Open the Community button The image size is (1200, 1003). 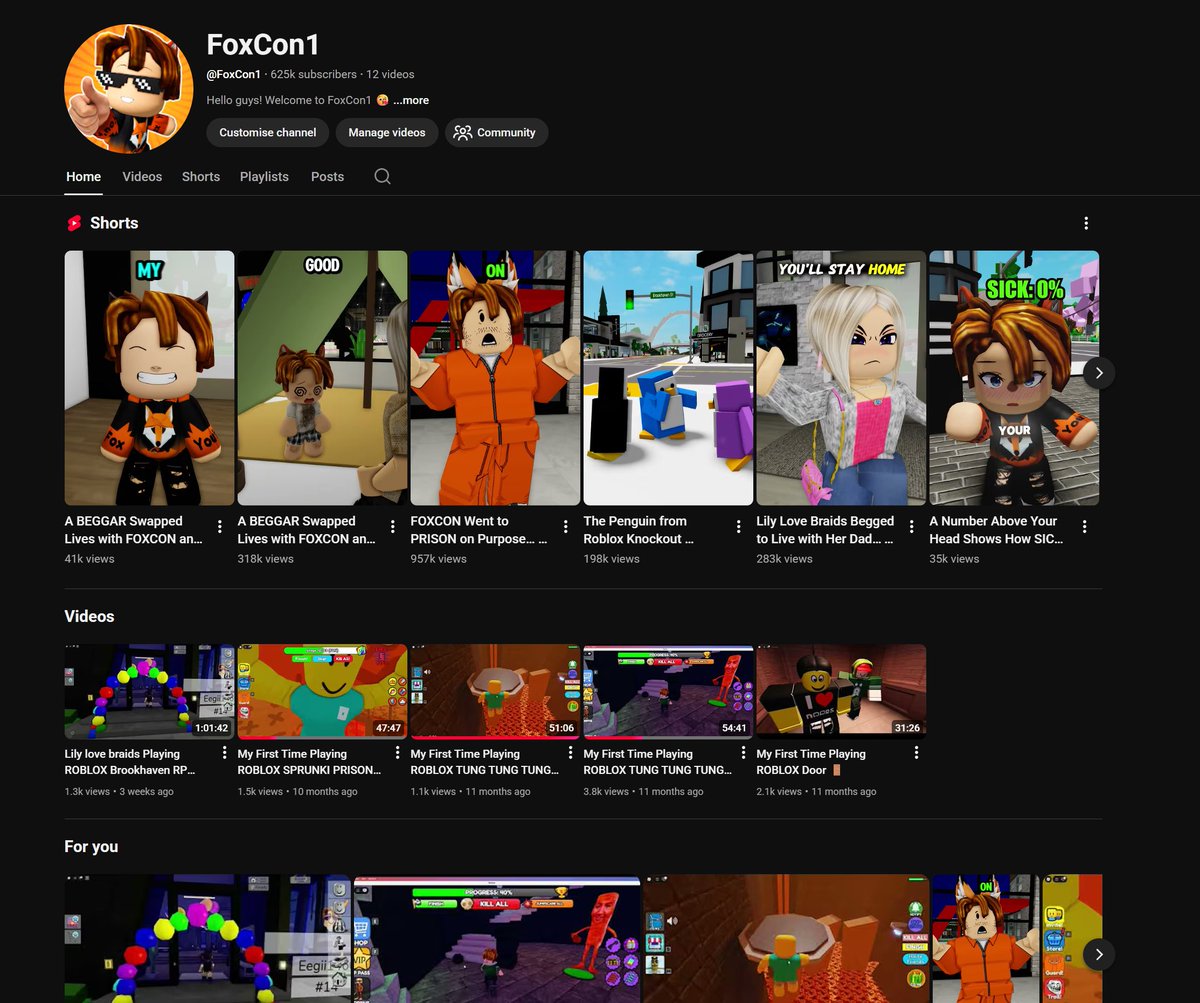(x=496, y=132)
